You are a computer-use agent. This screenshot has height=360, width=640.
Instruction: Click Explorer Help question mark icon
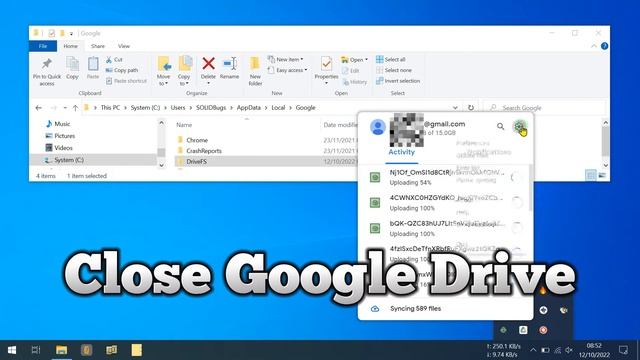[x=604, y=46]
